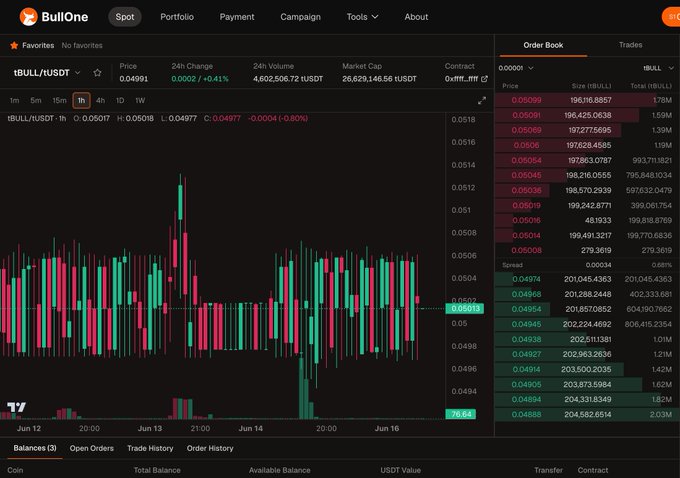Select the Spot tab

click(125, 17)
